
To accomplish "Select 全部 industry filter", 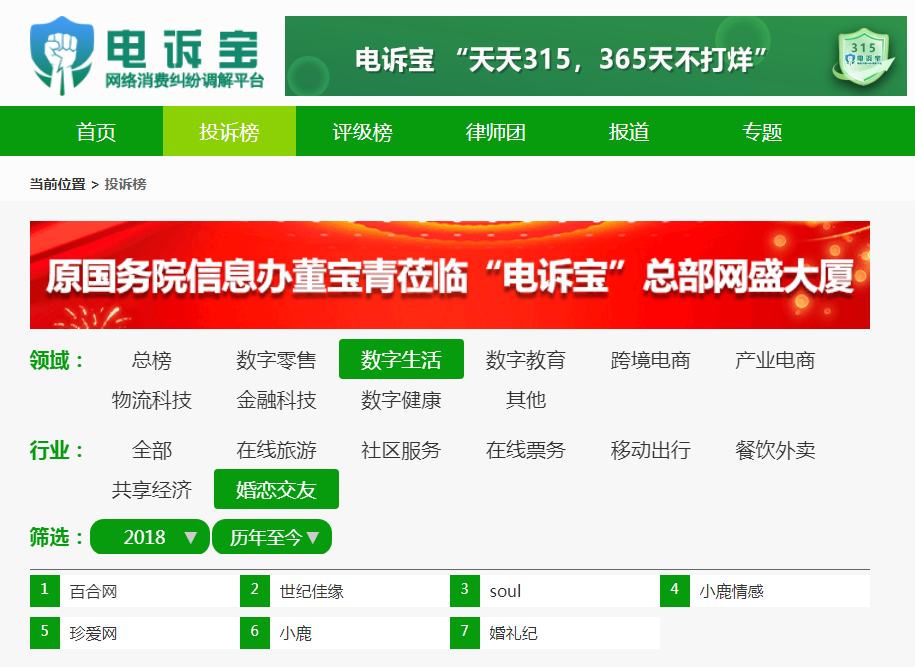I will (152, 450).
